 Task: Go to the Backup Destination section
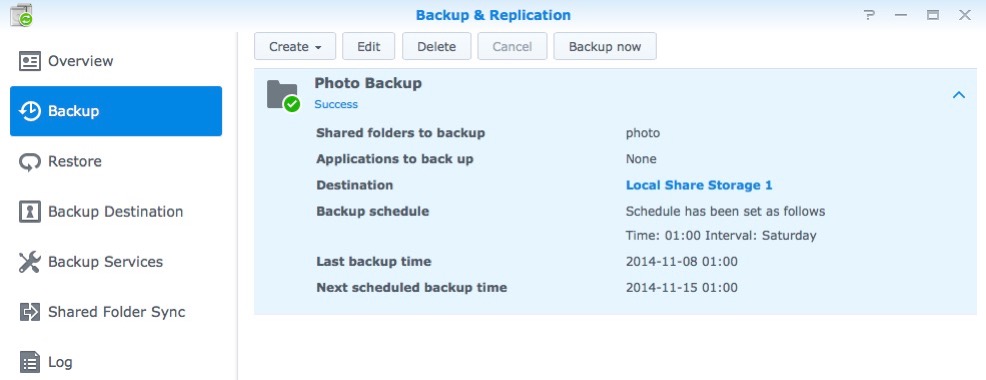(116, 211)
